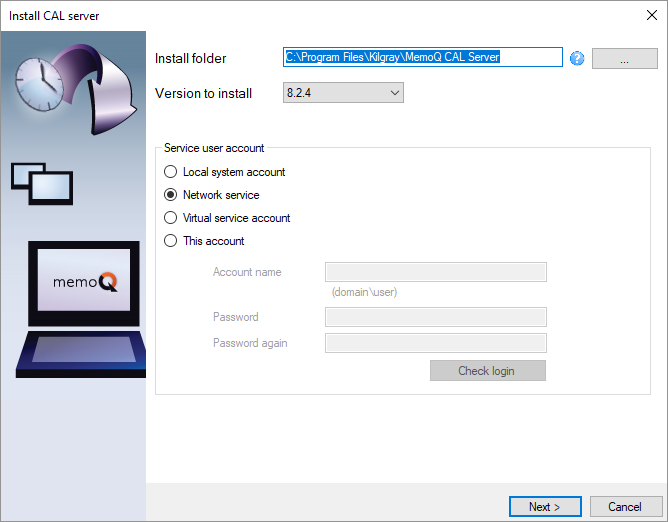Open the Version to install dropdown

point(343,92)
